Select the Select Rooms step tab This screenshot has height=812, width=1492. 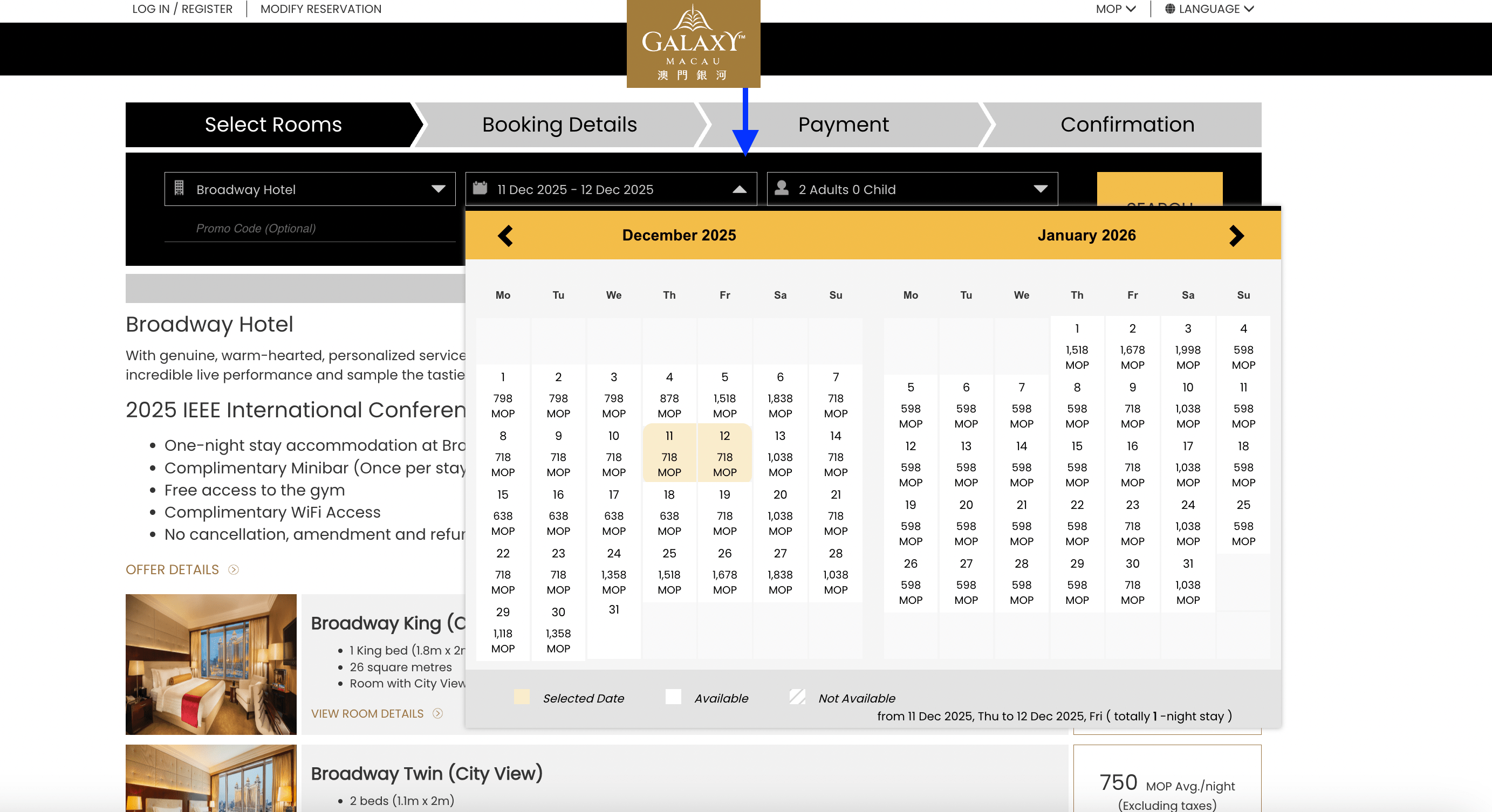coord(273,125)
